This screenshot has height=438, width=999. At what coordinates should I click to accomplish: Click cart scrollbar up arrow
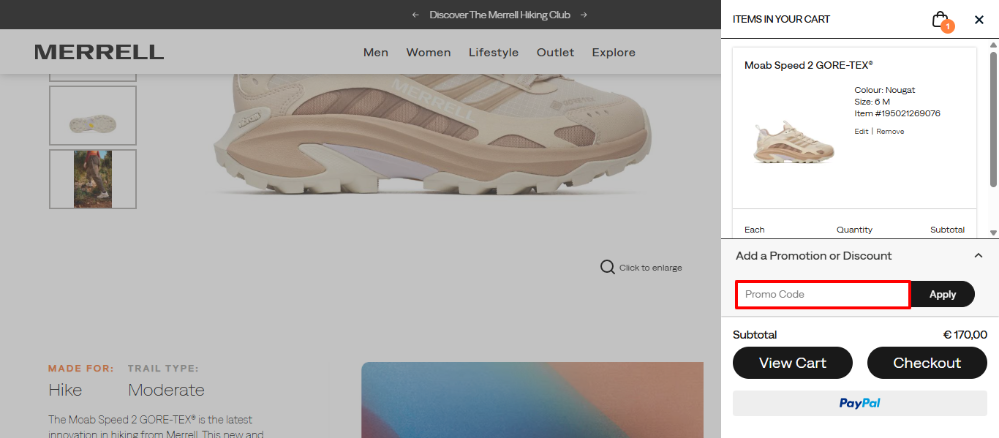pos(993,45)
